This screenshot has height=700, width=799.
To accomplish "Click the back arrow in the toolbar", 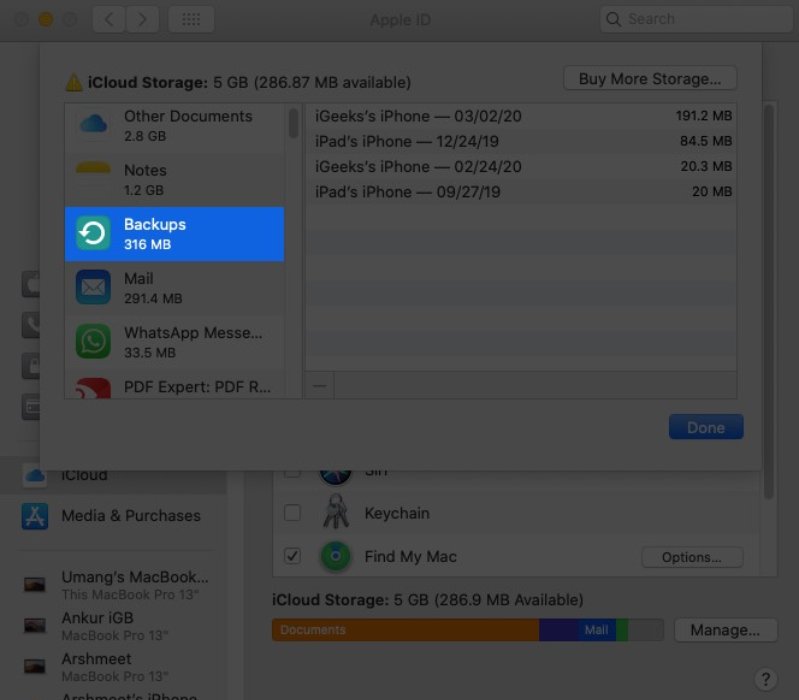I will pos(109,19).
